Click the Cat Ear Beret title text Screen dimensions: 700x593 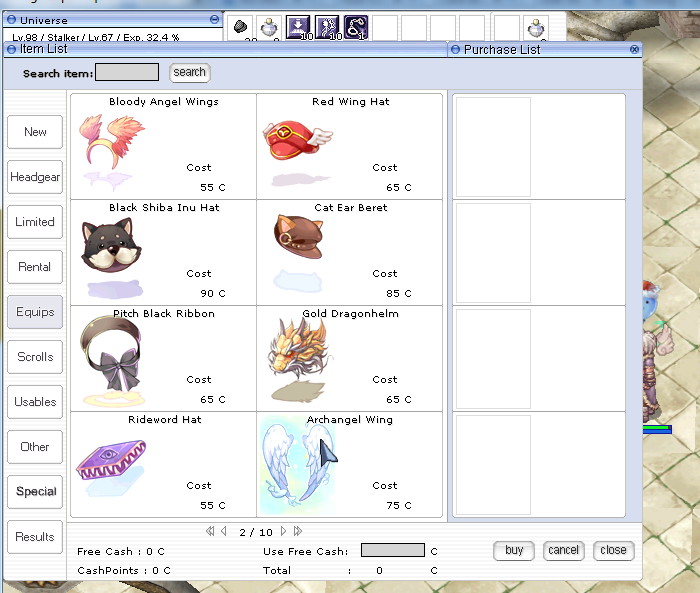click(351, 208)
